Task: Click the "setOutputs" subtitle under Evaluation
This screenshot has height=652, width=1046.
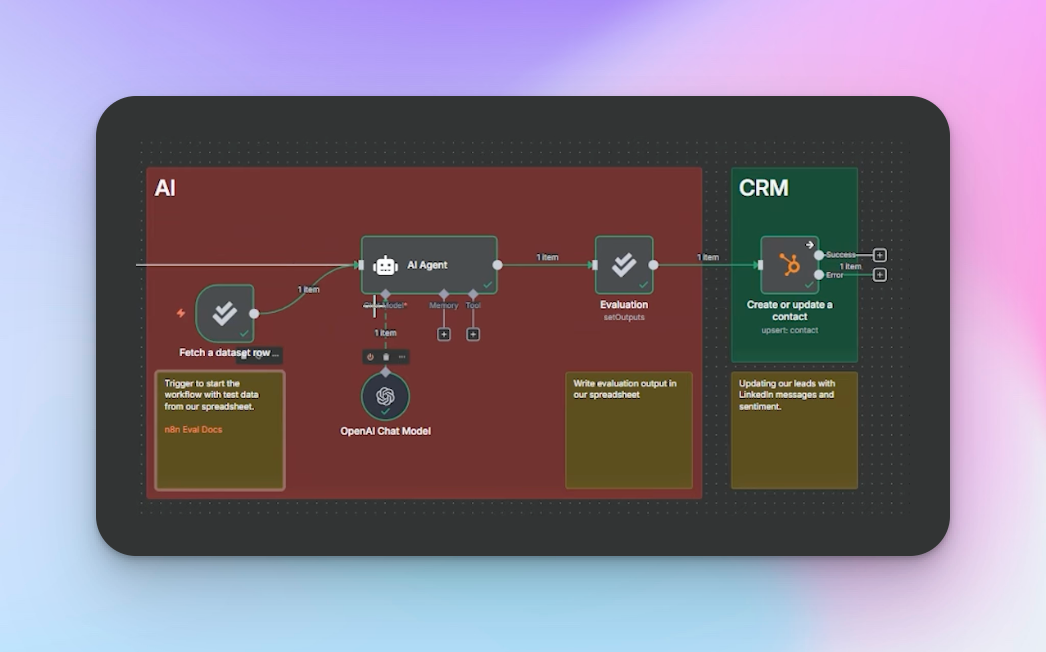Action: [x=624, y=317]
